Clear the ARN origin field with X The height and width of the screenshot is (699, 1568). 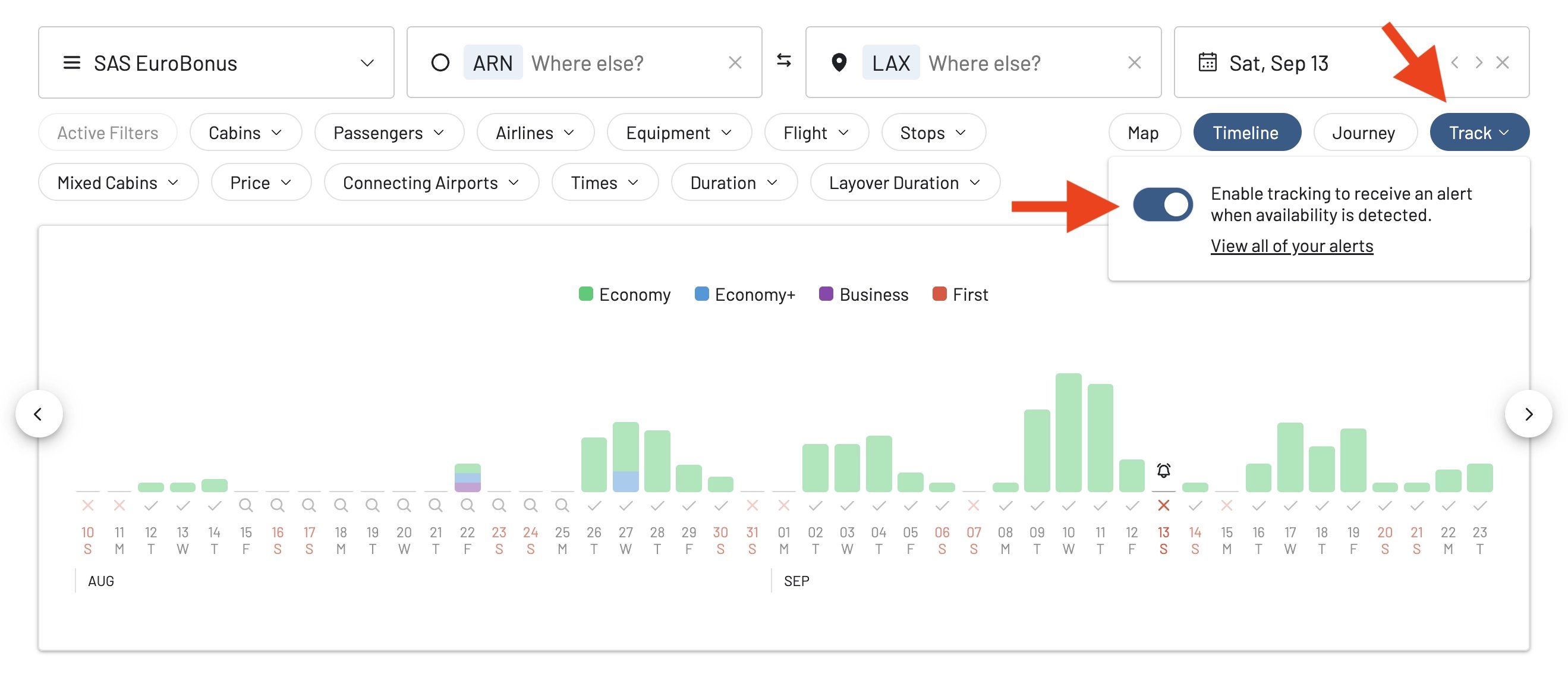[735, 63]
